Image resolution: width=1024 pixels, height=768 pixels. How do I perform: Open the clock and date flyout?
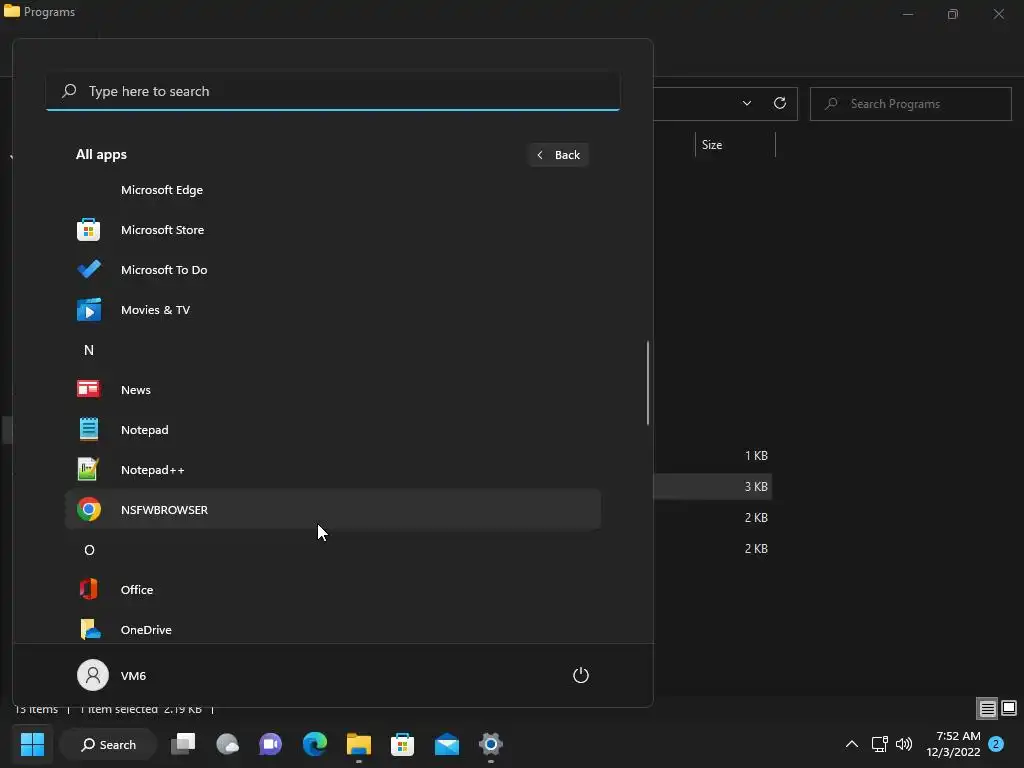(x=953, y=744)
